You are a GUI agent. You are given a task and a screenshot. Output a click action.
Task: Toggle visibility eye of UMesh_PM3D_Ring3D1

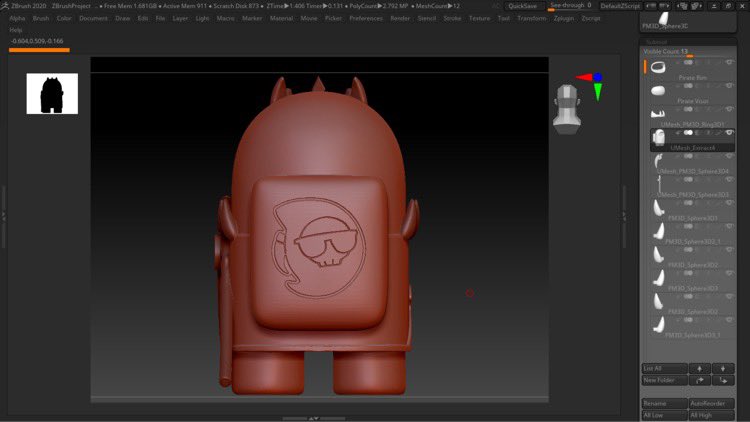(729, 109)
